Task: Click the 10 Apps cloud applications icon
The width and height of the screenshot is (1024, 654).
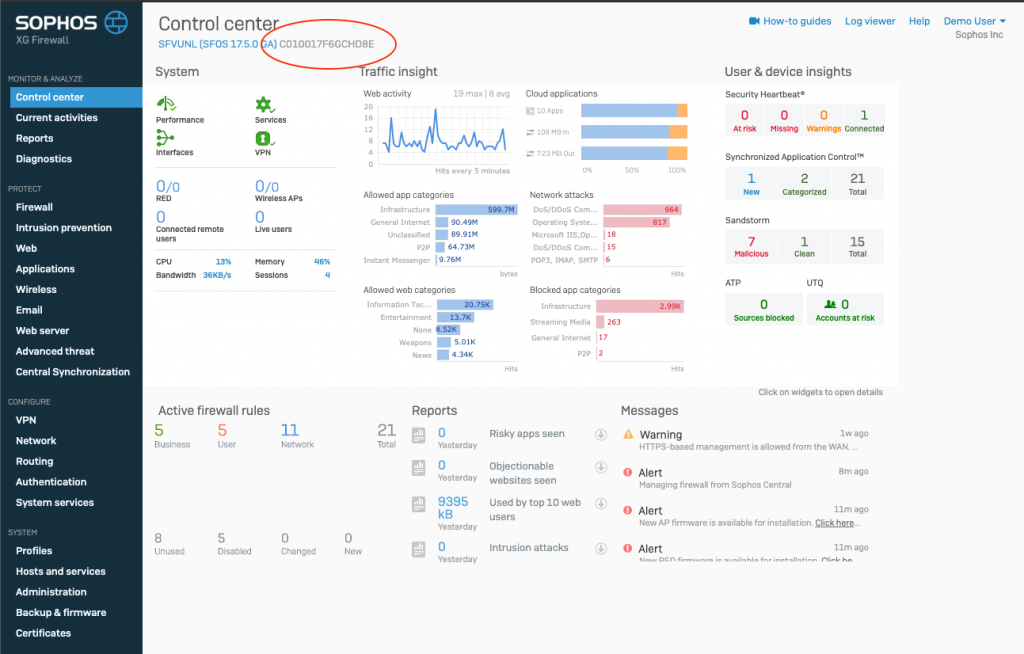Action: [x=530, y=111]
